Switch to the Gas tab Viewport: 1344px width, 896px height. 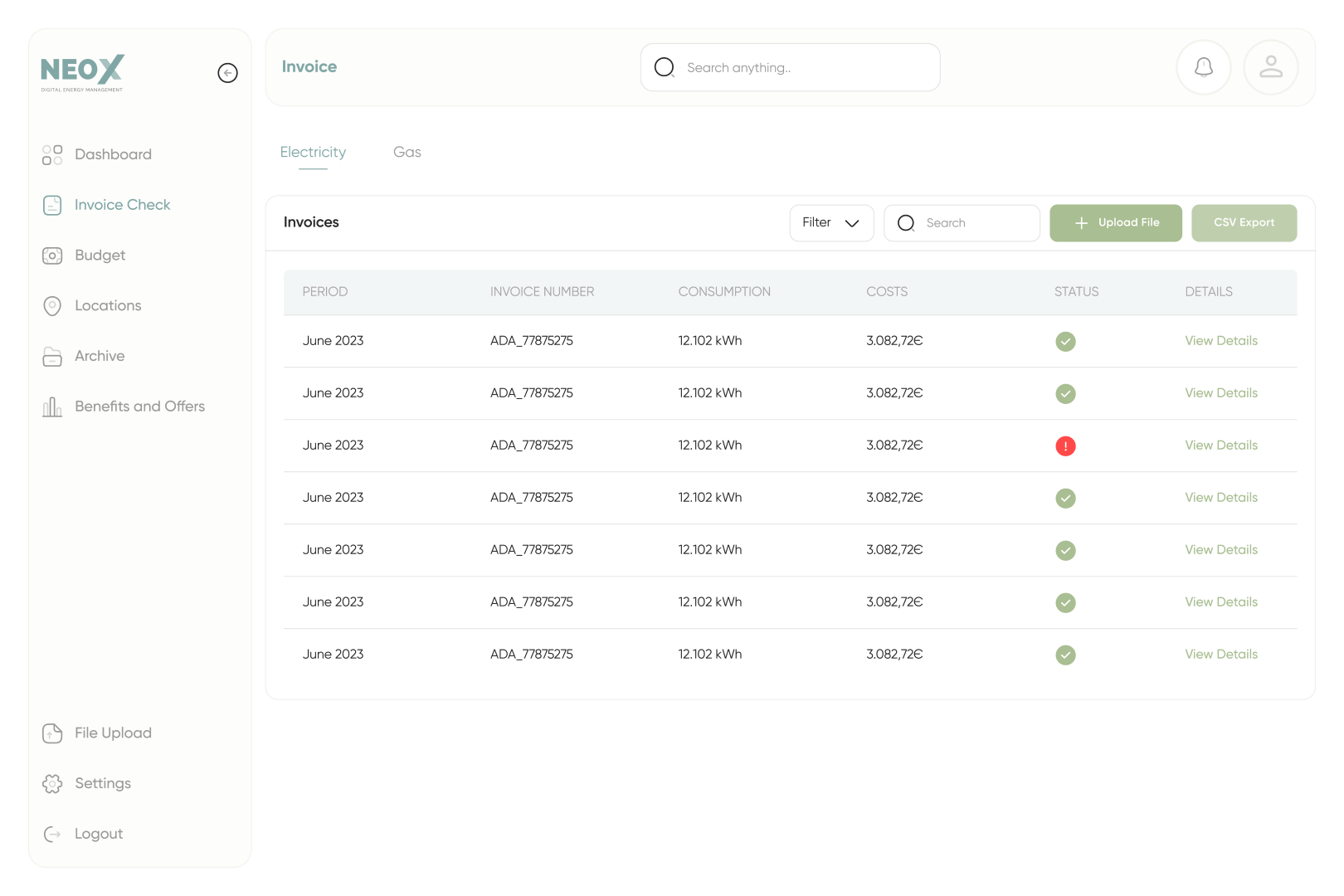point(407,153)
